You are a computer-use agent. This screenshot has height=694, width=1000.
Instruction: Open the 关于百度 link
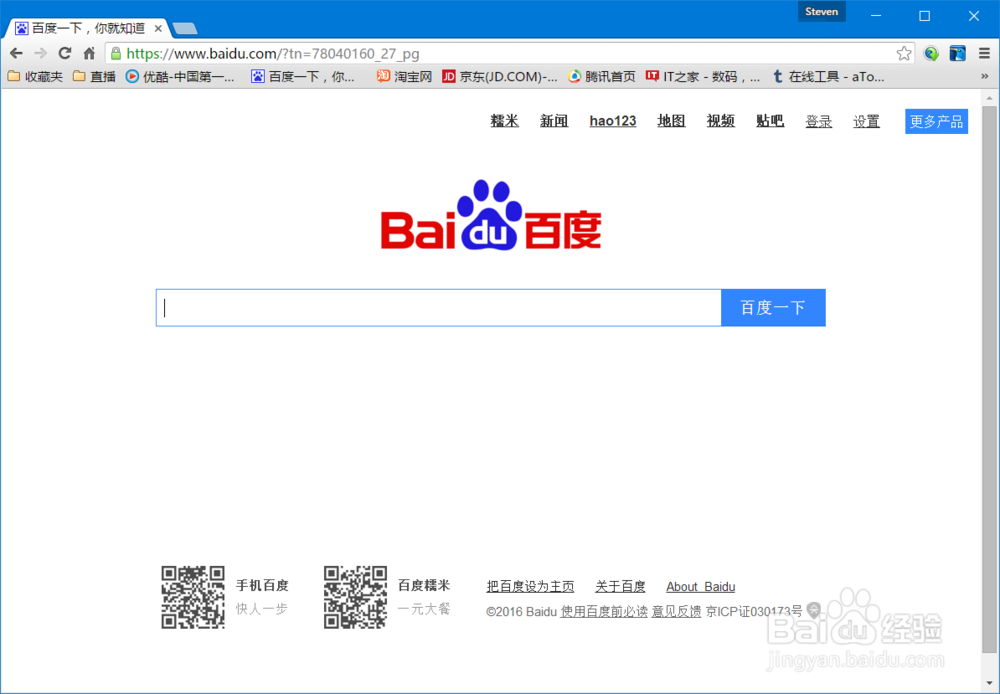tap(620, 586)
